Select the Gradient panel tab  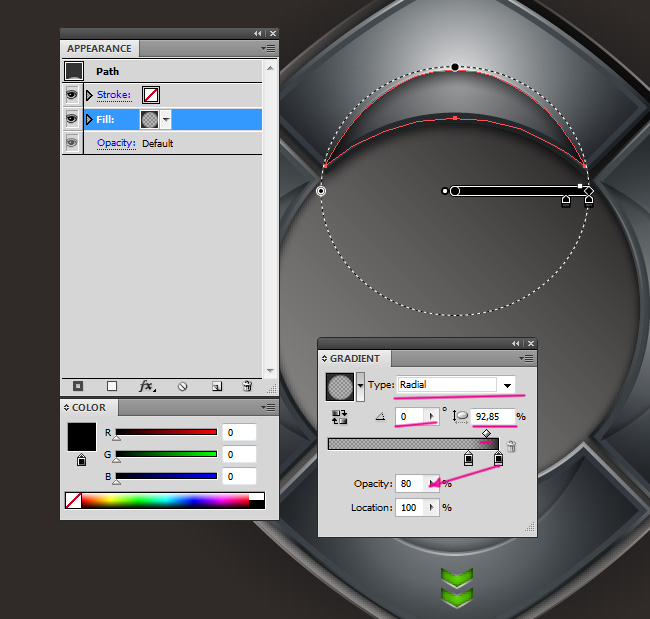click(x=354, y=358)
